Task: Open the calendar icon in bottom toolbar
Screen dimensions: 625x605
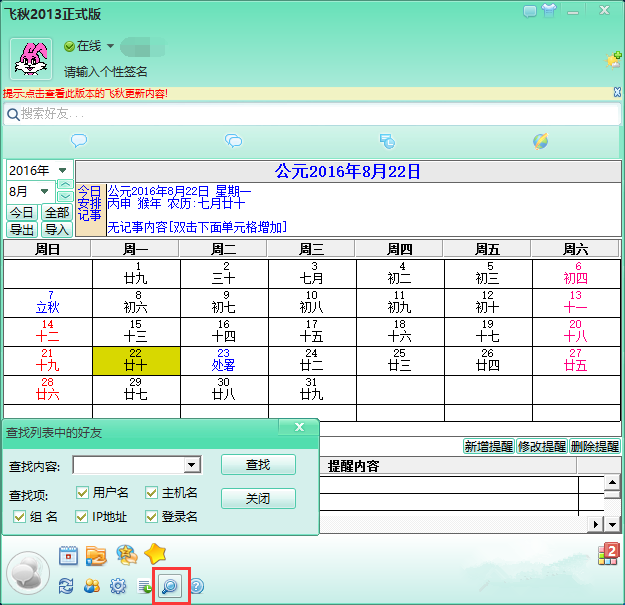Action: (69, 555)
